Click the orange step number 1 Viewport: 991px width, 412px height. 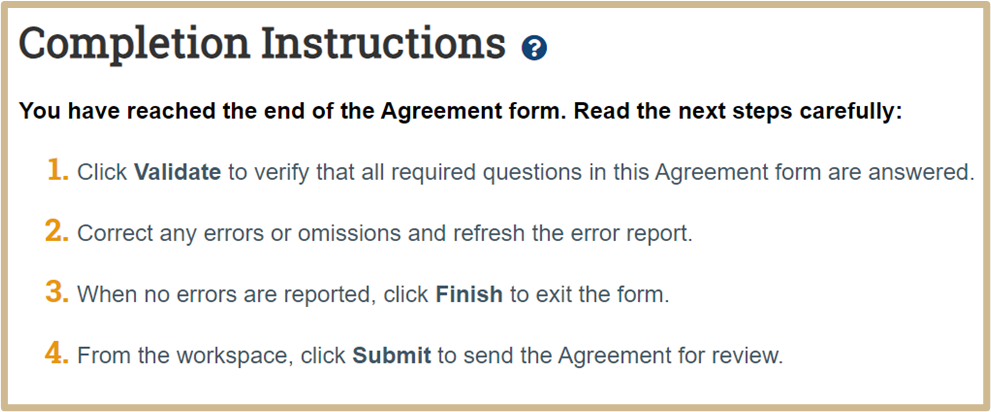coord(58,171)
